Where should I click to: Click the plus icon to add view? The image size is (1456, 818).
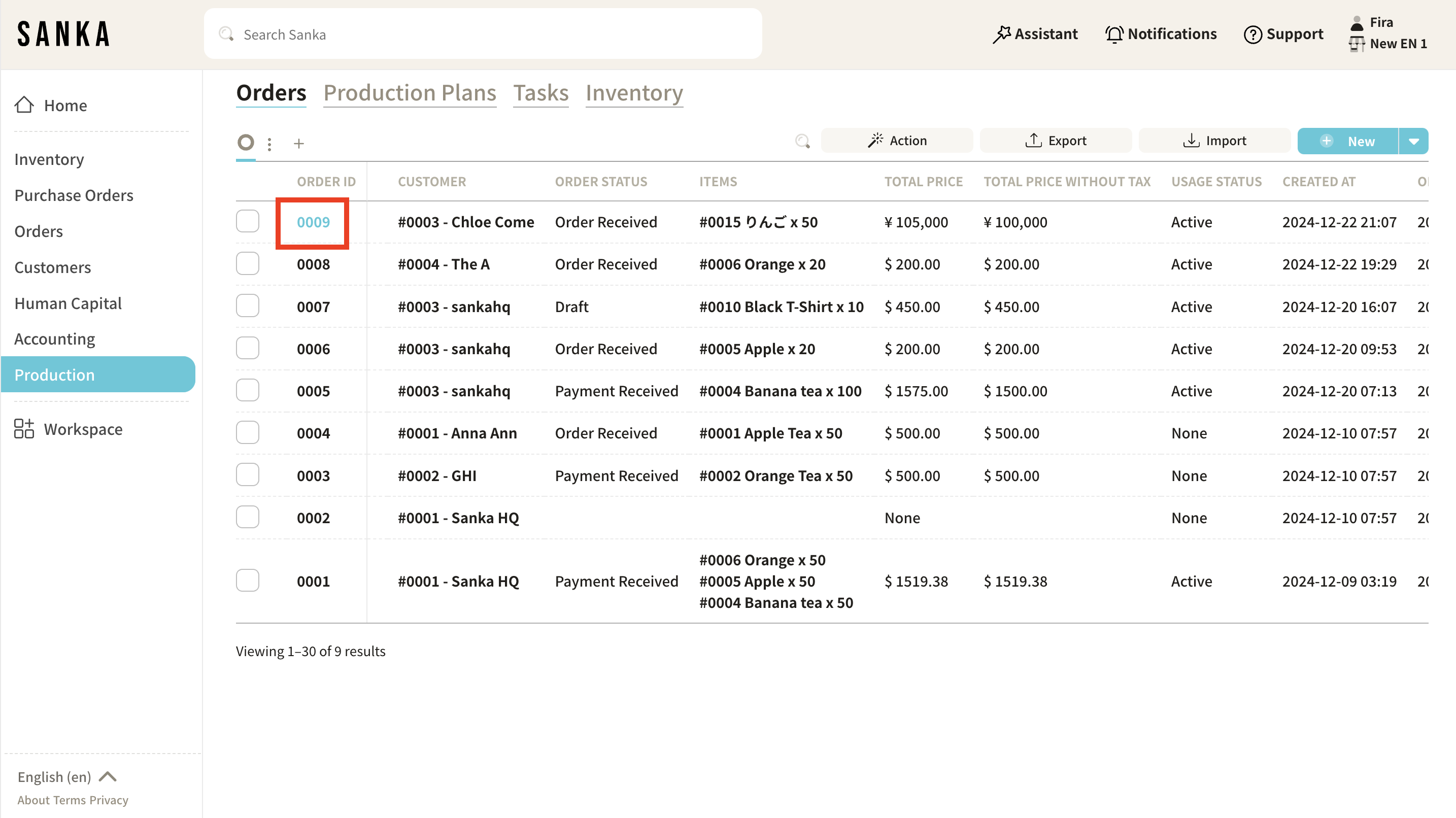click(298, 144)
